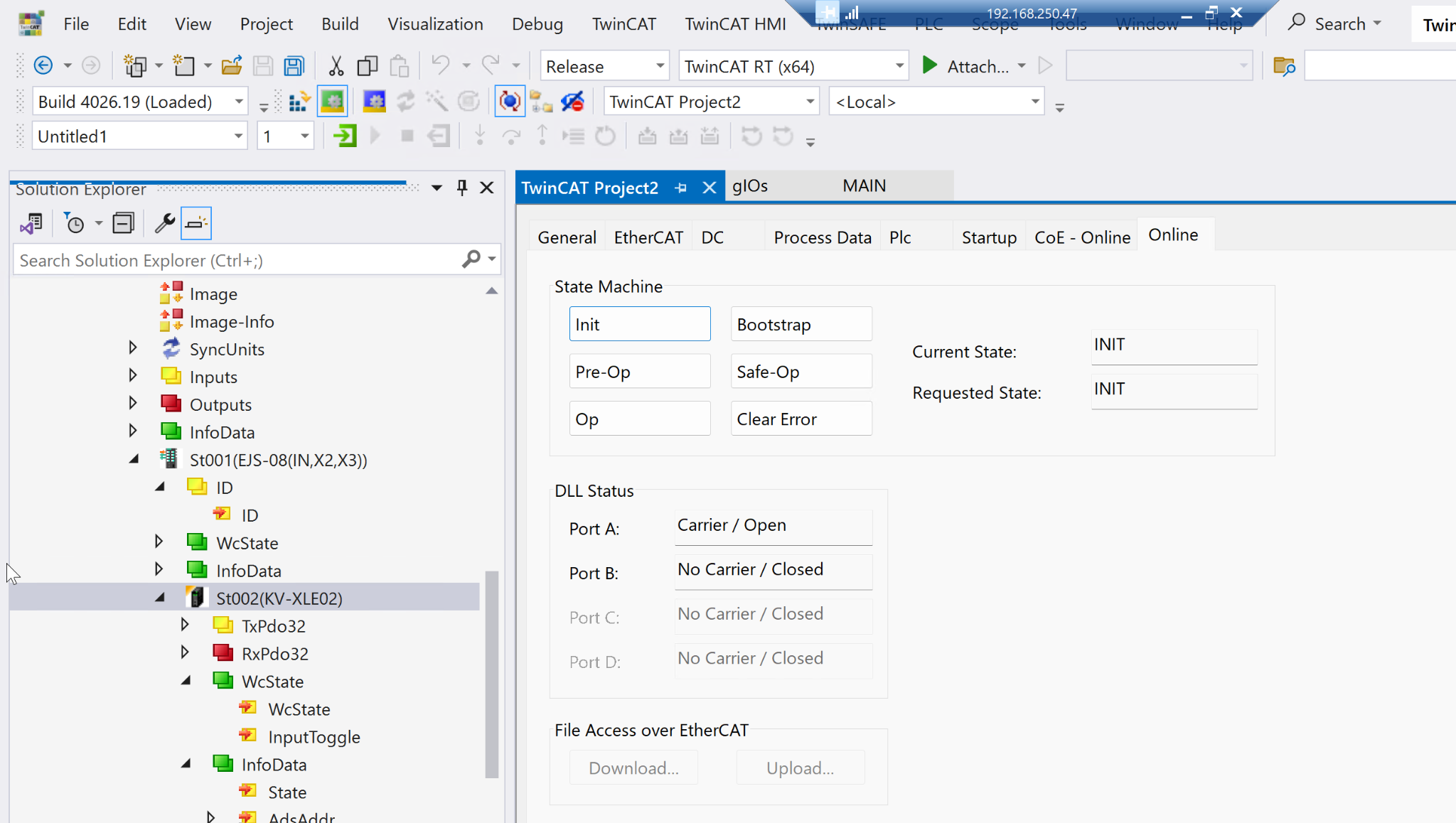The height and width of the screenshot is (823, 1456).
Task: Switch to the CoE - Online tab
Action: click(1081, 237)
